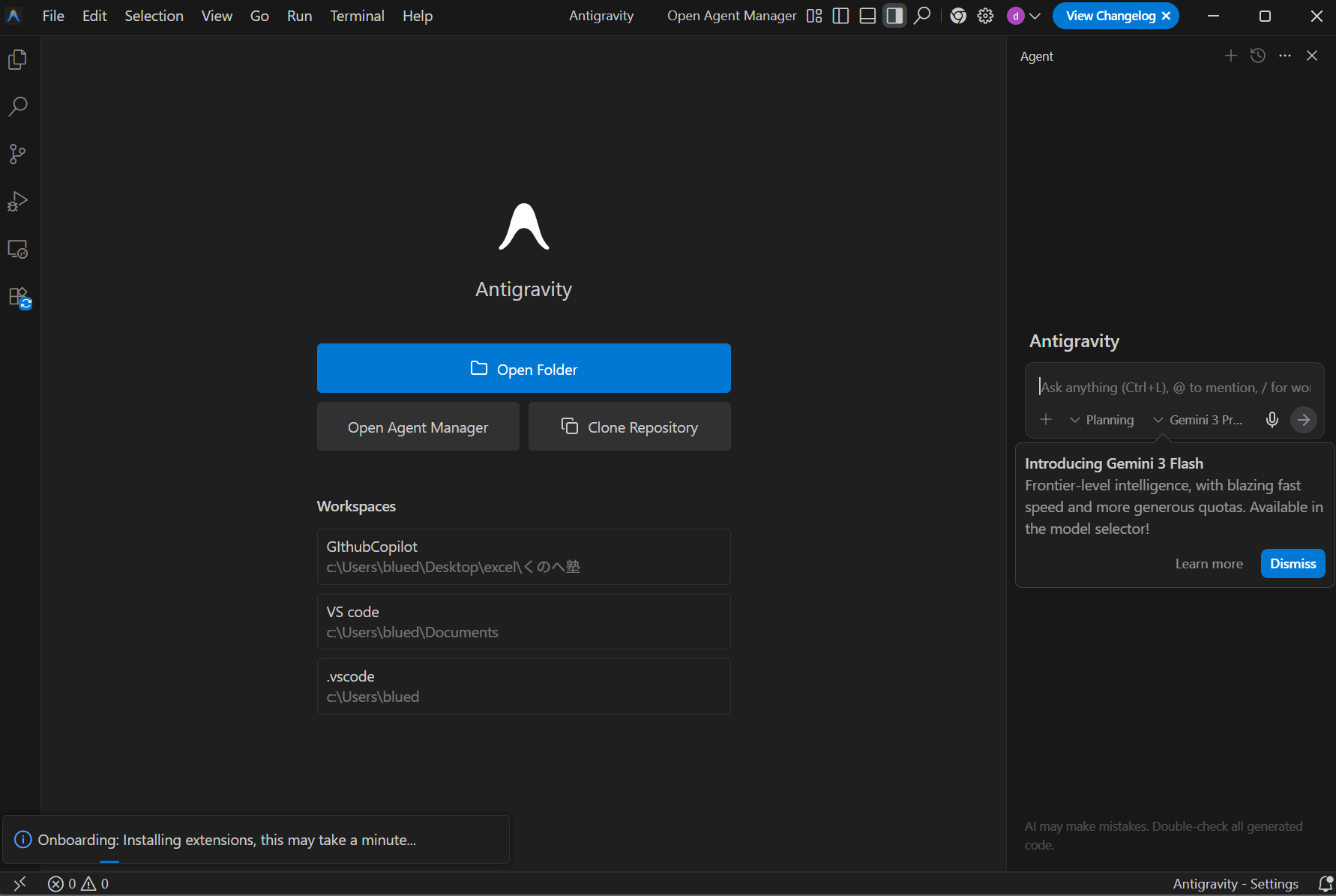The image size is (1336, 896).
Task: Click the settings gear in title bar
Action: [985, 16]
